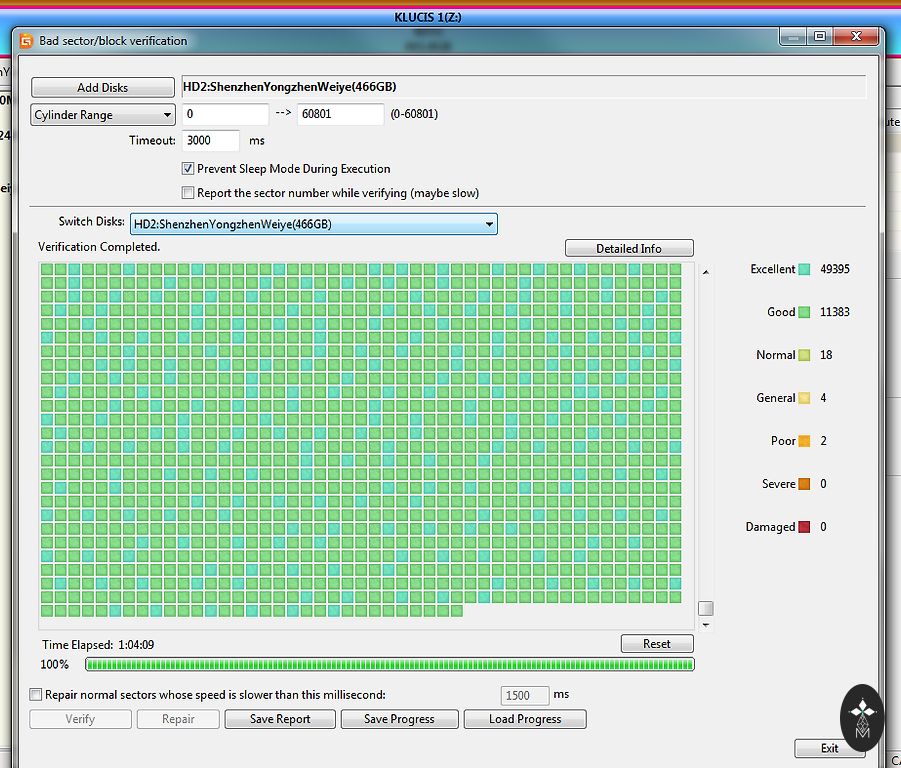This screenshot has width=901, height=768.
Task: Click the Excellent legend color square
Action: 804,269
